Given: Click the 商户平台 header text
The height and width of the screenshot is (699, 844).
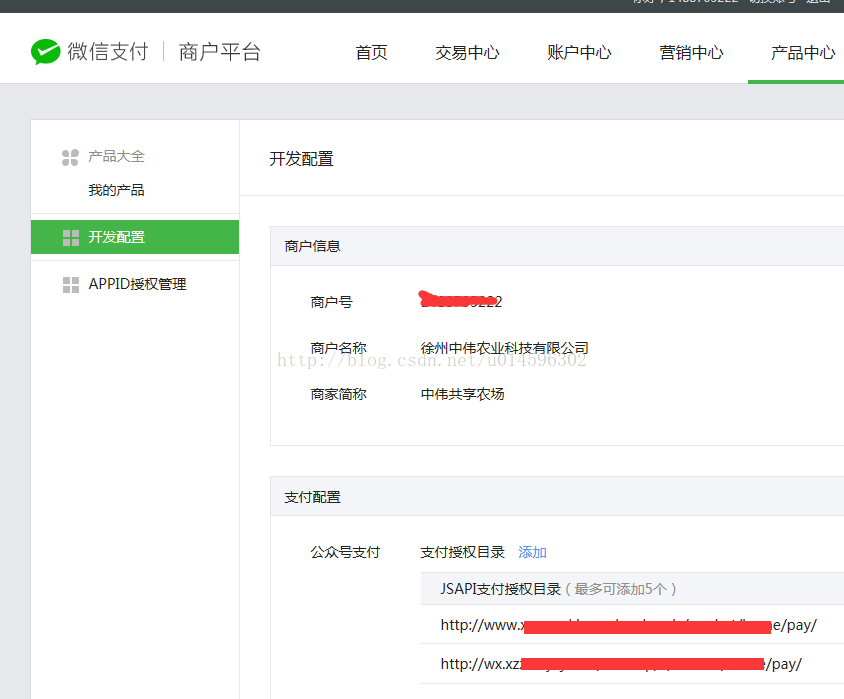Looking at the screenshot, I should (220, 52).
